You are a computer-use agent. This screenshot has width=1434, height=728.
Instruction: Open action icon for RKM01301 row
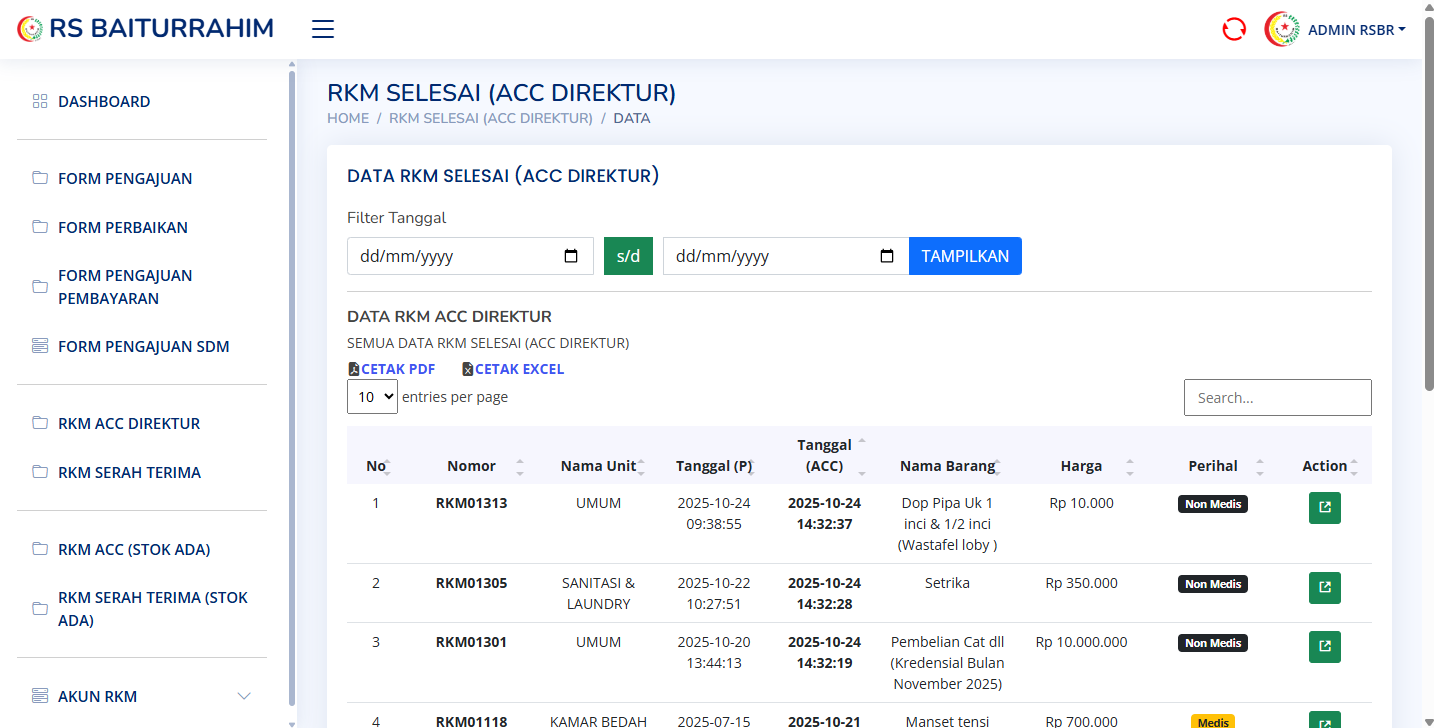click(1324, 647)
